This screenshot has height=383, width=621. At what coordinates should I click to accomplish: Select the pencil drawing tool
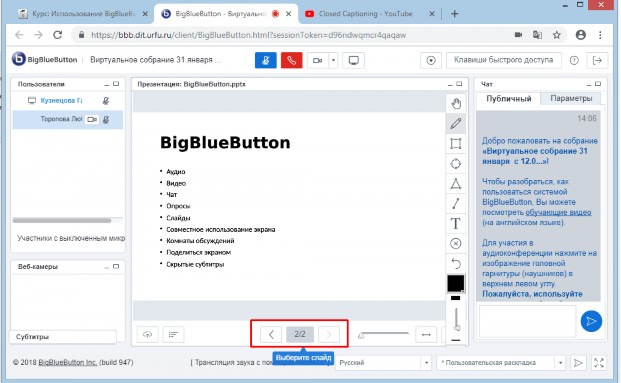click(456, 124)
